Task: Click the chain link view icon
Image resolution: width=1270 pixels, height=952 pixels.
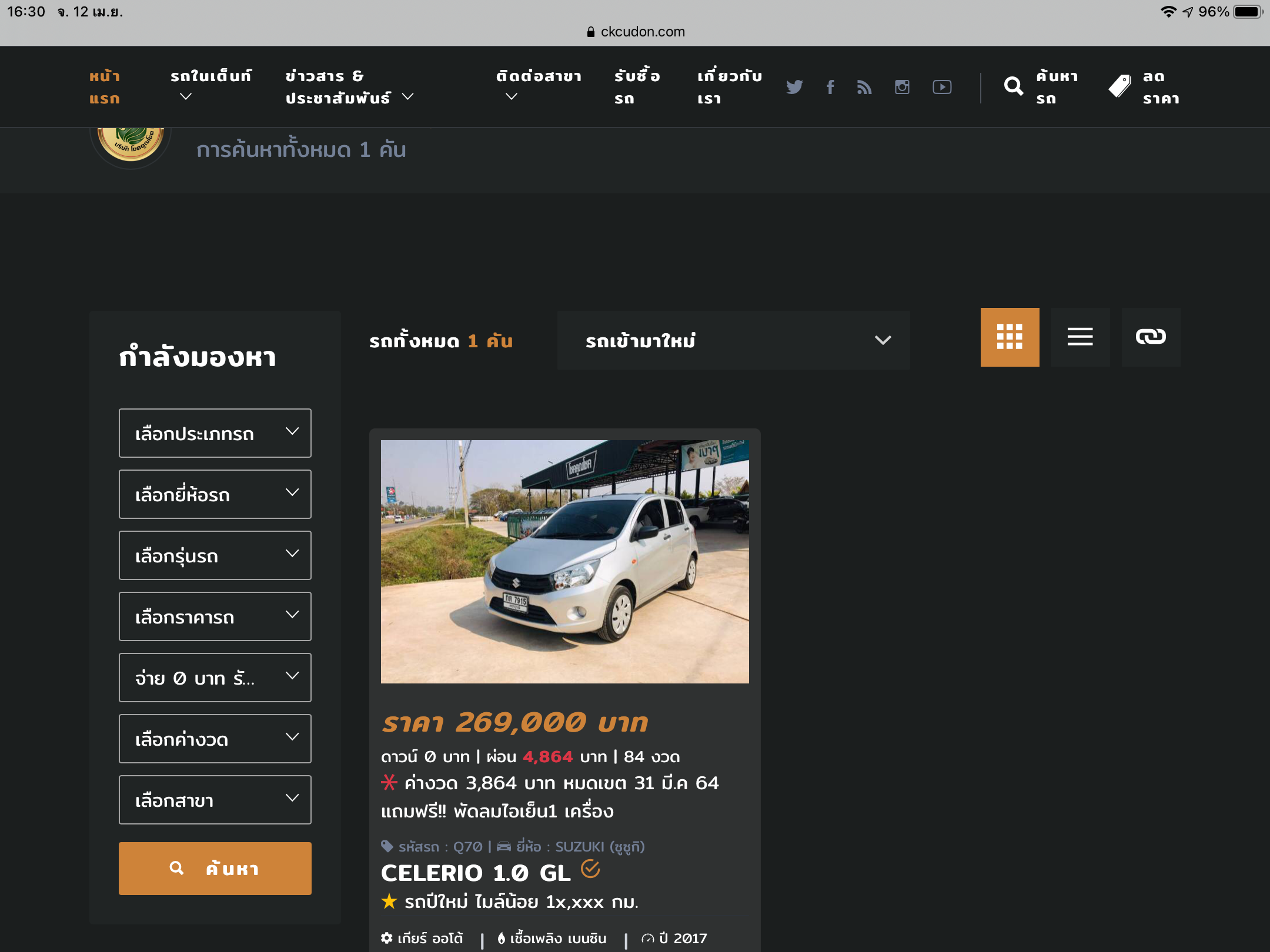Action: [1151, 337]
